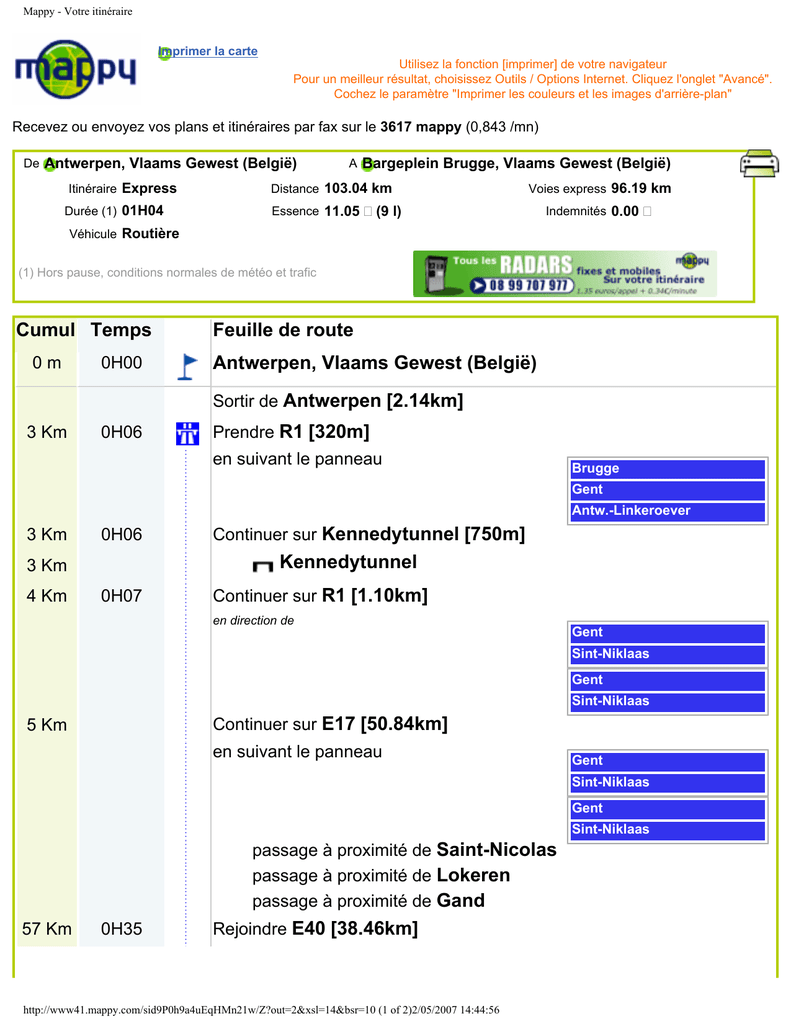Click the green A marker before Antwerpen
The height and width of the screenshot is (1024, 791).
[50, 164]
